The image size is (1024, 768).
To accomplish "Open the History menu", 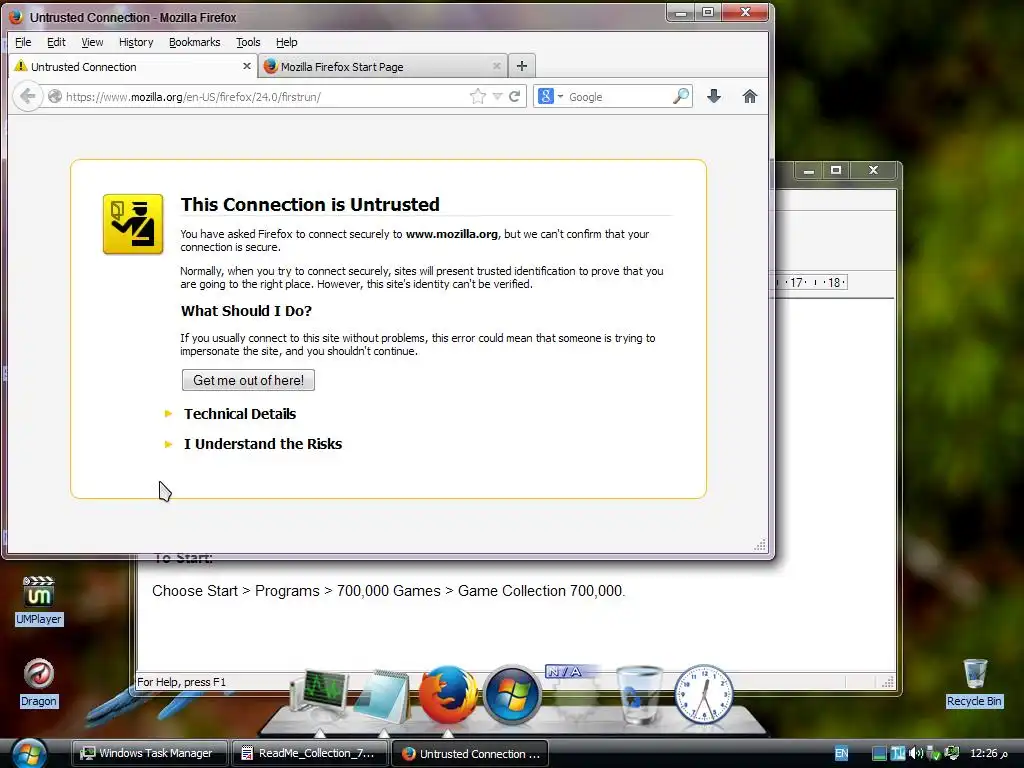I will coord(136,42).
